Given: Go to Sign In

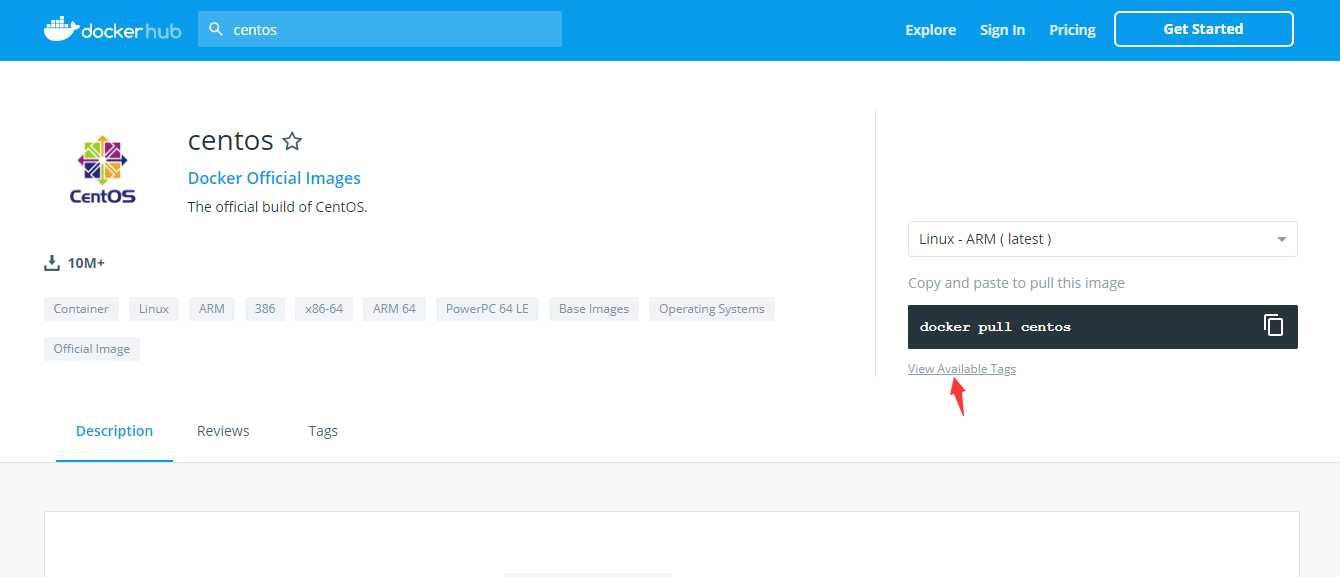Looking at the screenshot, I should pyautogui.click(x=1002, y=30).
